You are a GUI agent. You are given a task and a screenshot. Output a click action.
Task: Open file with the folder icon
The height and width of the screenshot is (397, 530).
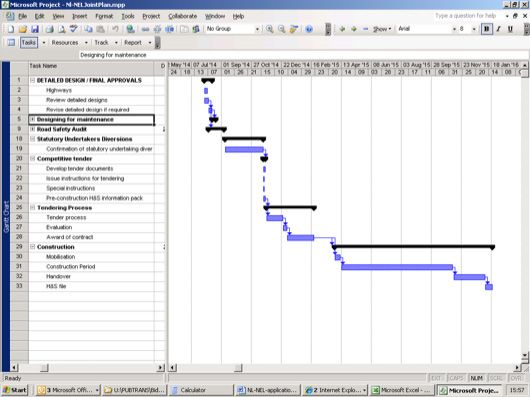pos(23,29)
